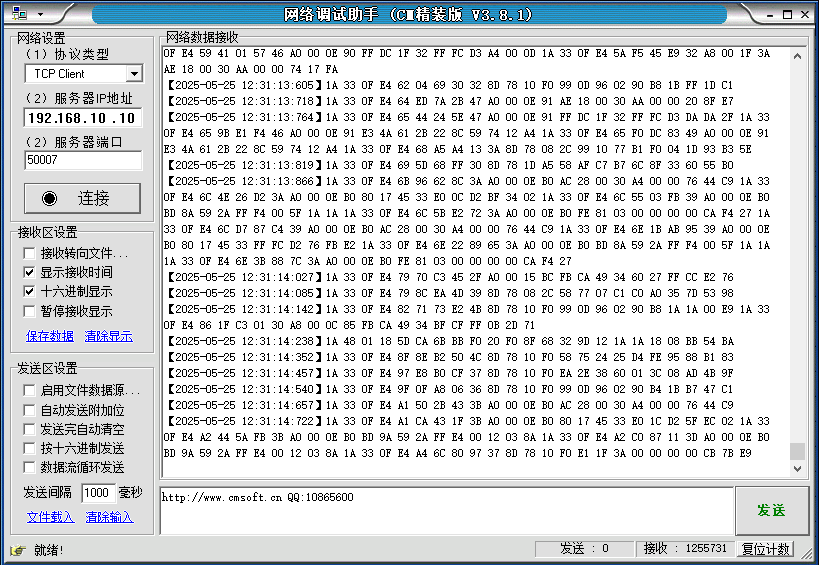819x565 pixels.
Task: Click the 连接 connect button
Action: 82,198
